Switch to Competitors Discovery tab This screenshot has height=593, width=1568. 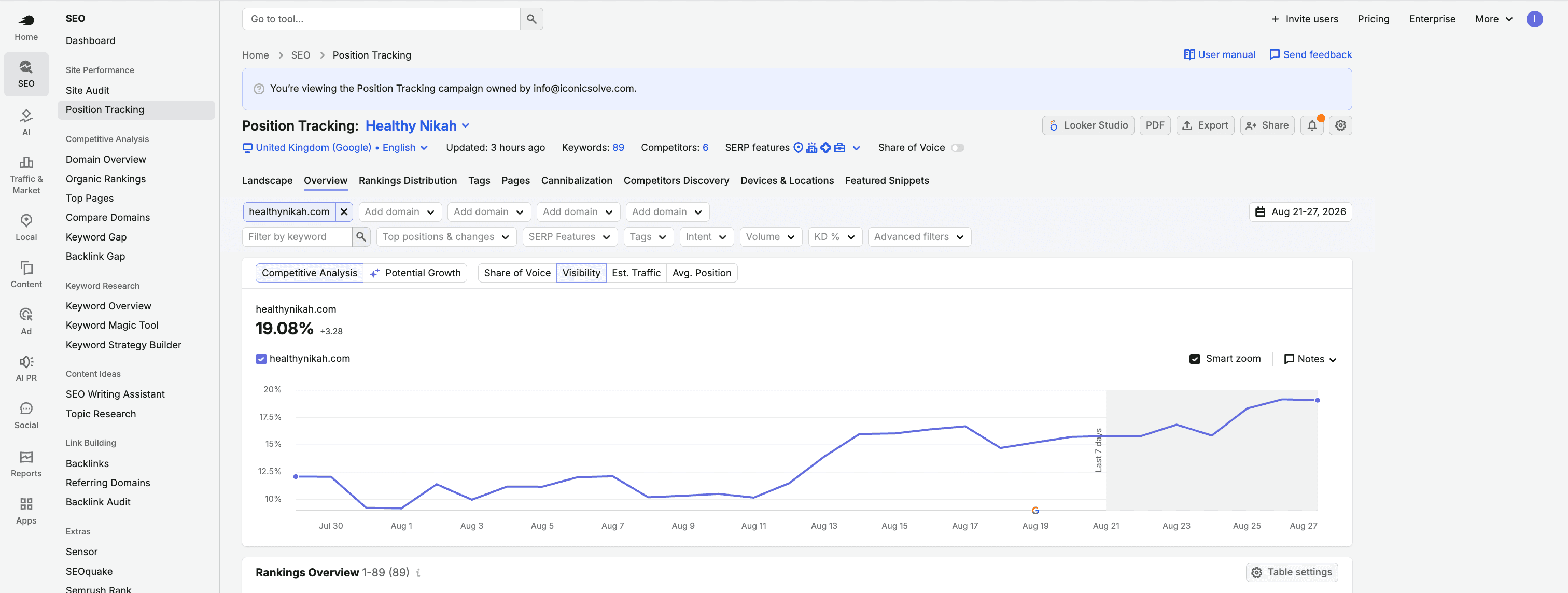[676, 180]
